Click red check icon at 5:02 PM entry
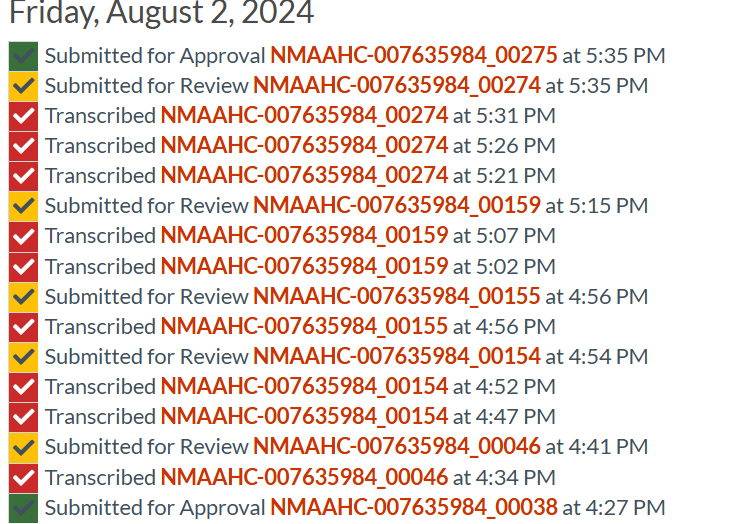Image resolution: width=732 pixels, height=524 pixels. pyautogui.click(x=23, y=267)
